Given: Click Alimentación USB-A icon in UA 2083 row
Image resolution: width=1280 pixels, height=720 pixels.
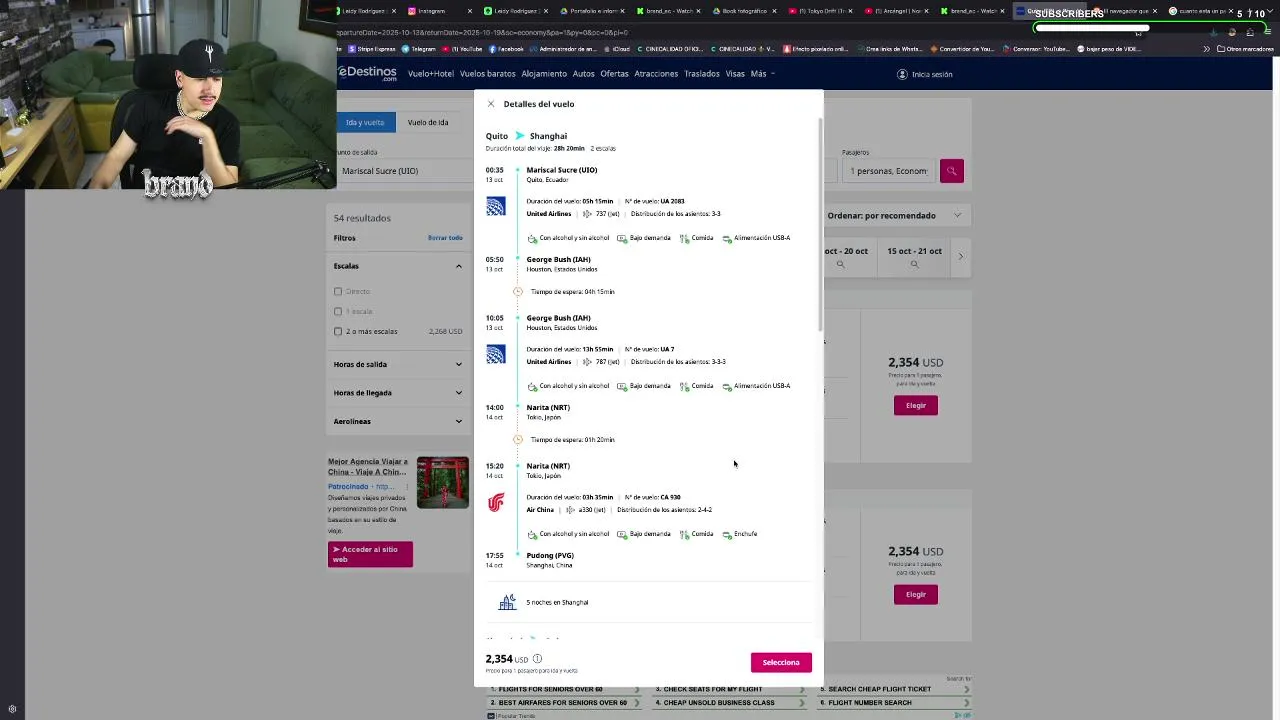Looking at the screenshot, I should click(727, 238).
